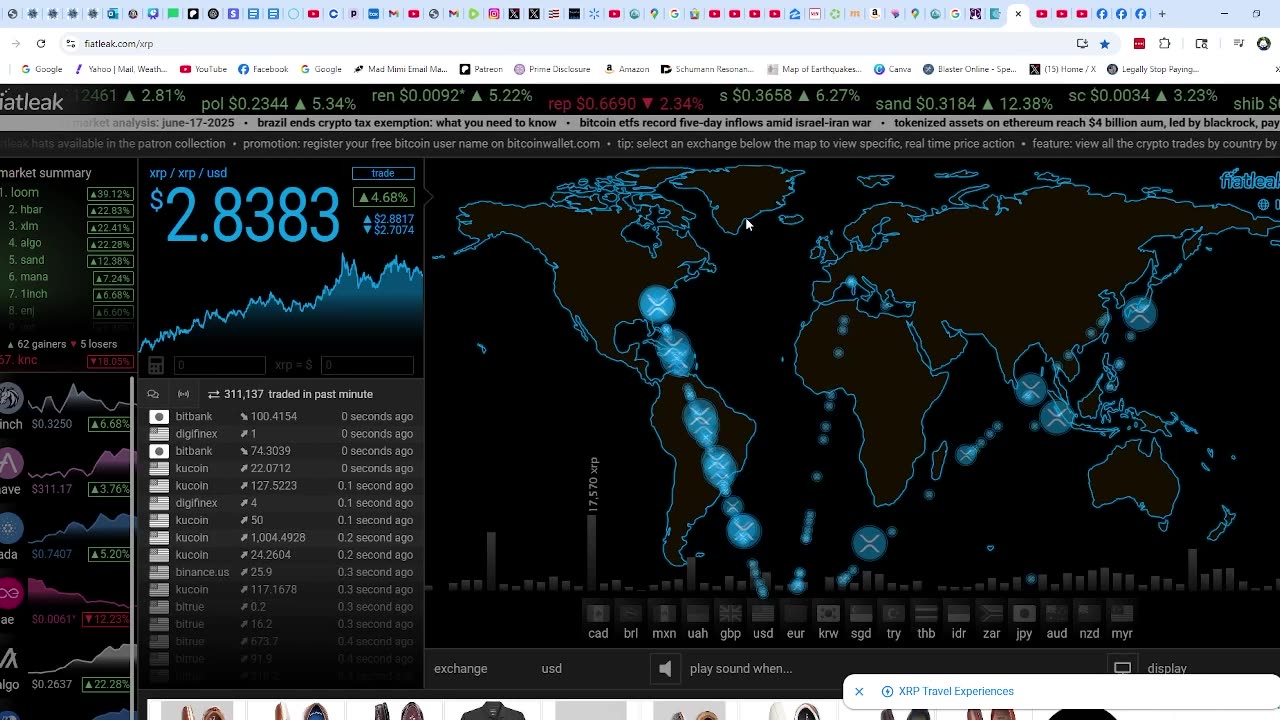
Task: Select the USD currency flag
Action: [x=763, y=614]
